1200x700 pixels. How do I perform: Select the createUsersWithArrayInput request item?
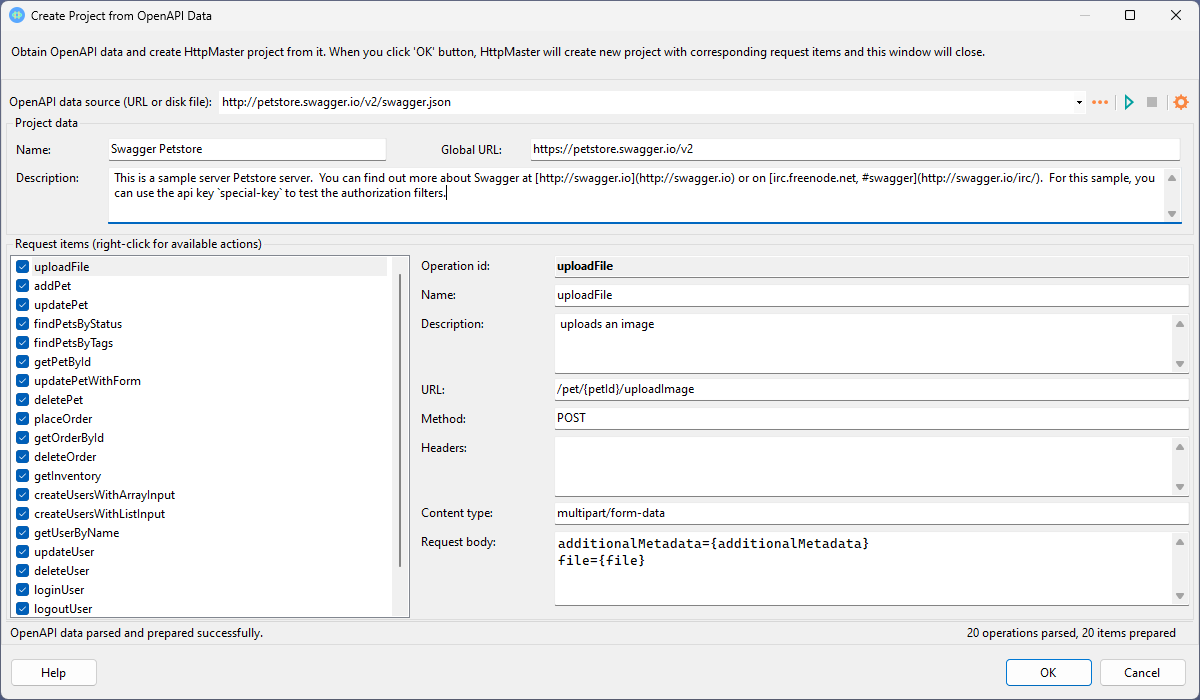104,495
